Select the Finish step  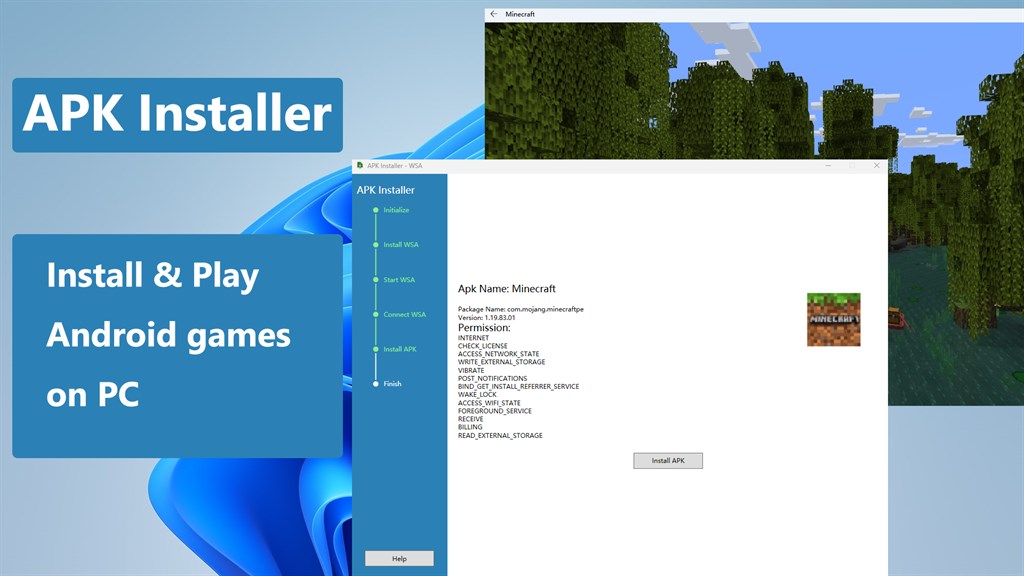(392, 384)
